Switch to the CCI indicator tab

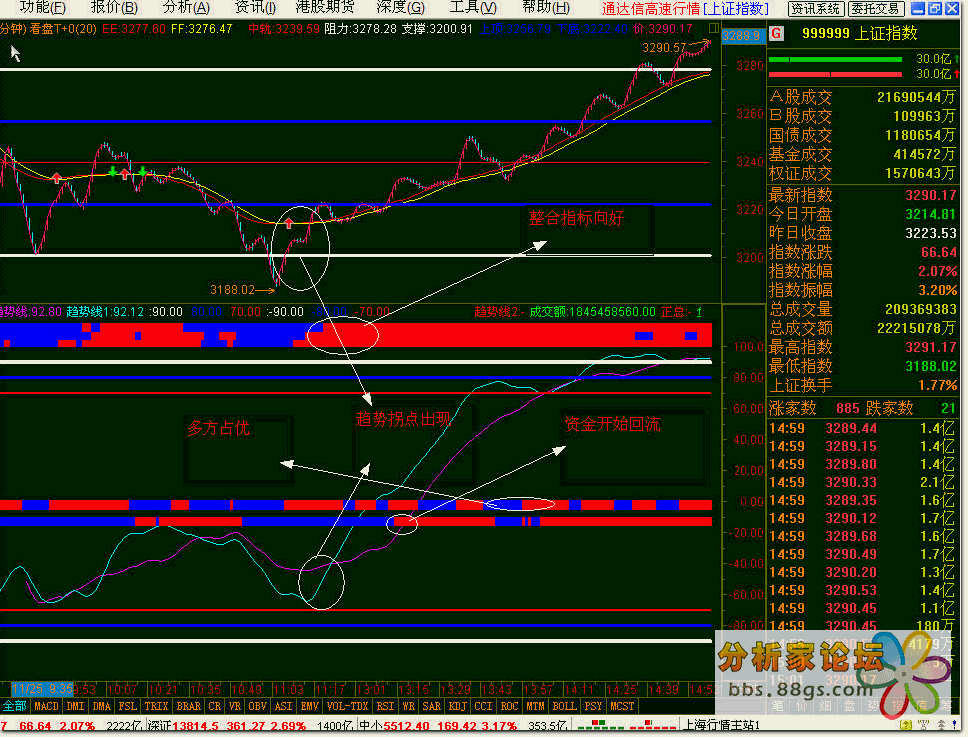pyautogui.click(x=483, y=706)
